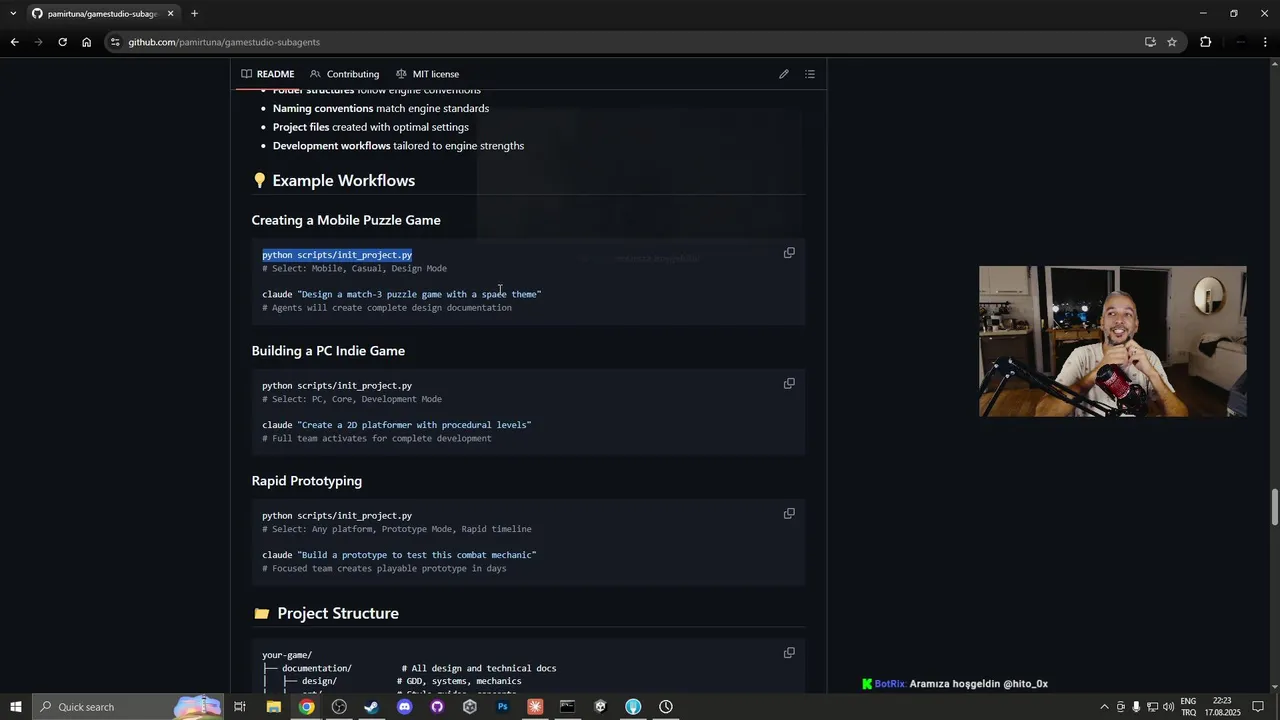Viewport: 1280px width, 720px height.
Task: Click '# Focused team creates playable prototype' comment
Action: (384, 569)
